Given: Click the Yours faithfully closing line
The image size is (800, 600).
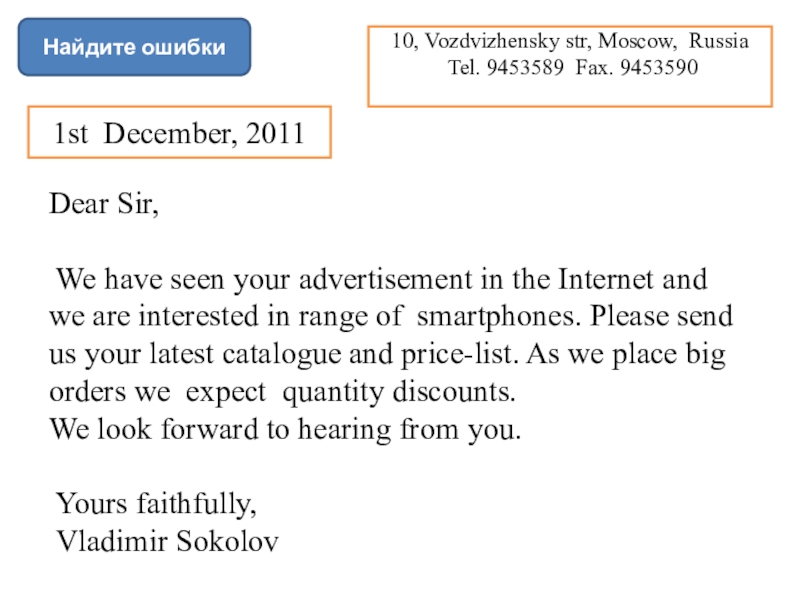Looking at the screenshot, I should (157, 502).
